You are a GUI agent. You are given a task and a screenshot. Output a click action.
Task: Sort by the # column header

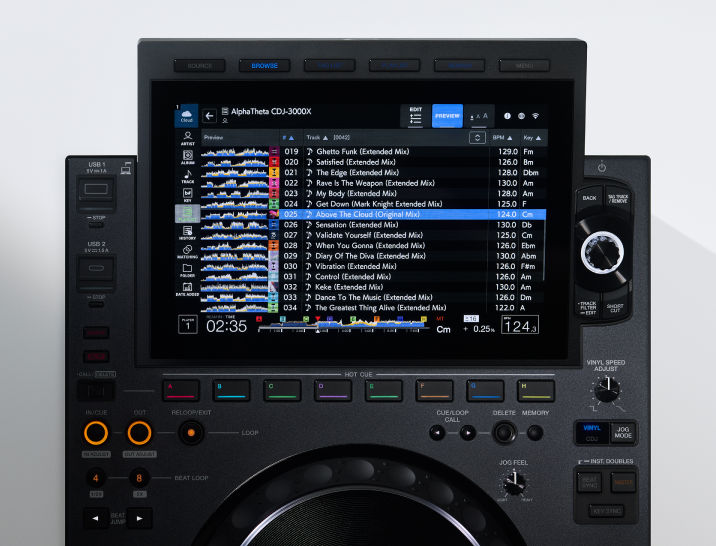[288, 137]
